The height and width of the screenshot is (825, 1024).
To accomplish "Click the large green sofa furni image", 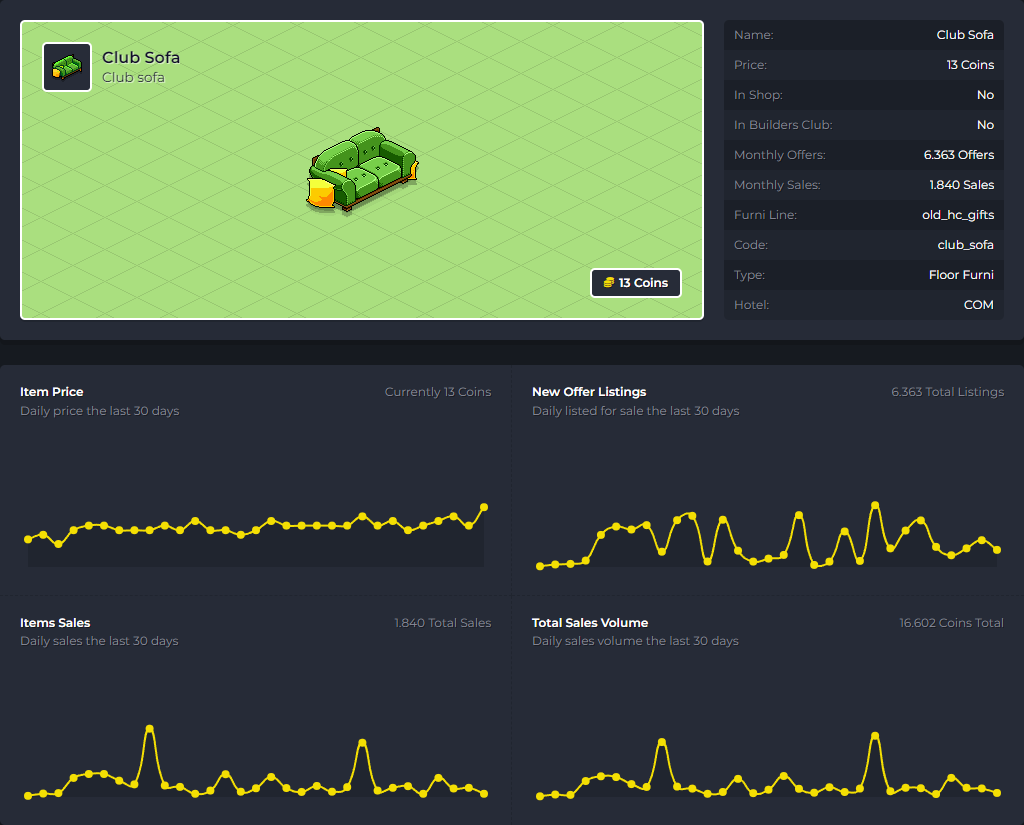I will point(362,170).
